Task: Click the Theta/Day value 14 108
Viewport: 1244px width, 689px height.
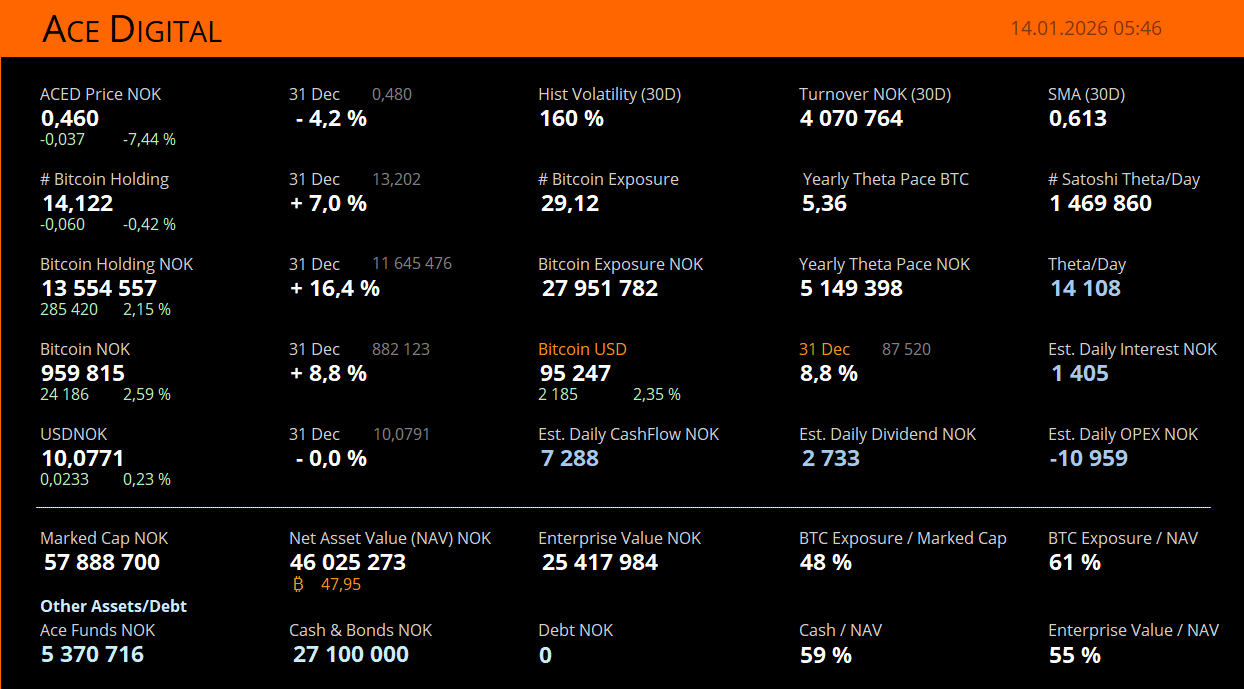Action: click(x=1086, y=288)
